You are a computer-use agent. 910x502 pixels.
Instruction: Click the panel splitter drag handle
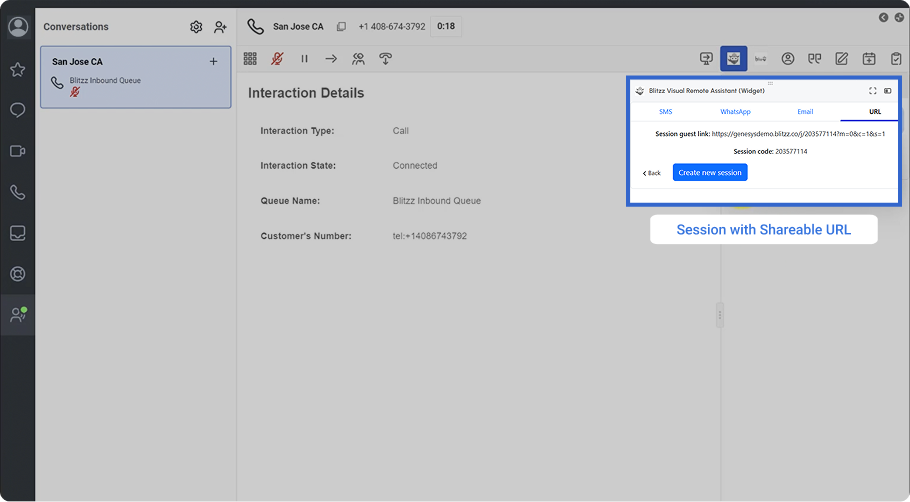(720, 315)
